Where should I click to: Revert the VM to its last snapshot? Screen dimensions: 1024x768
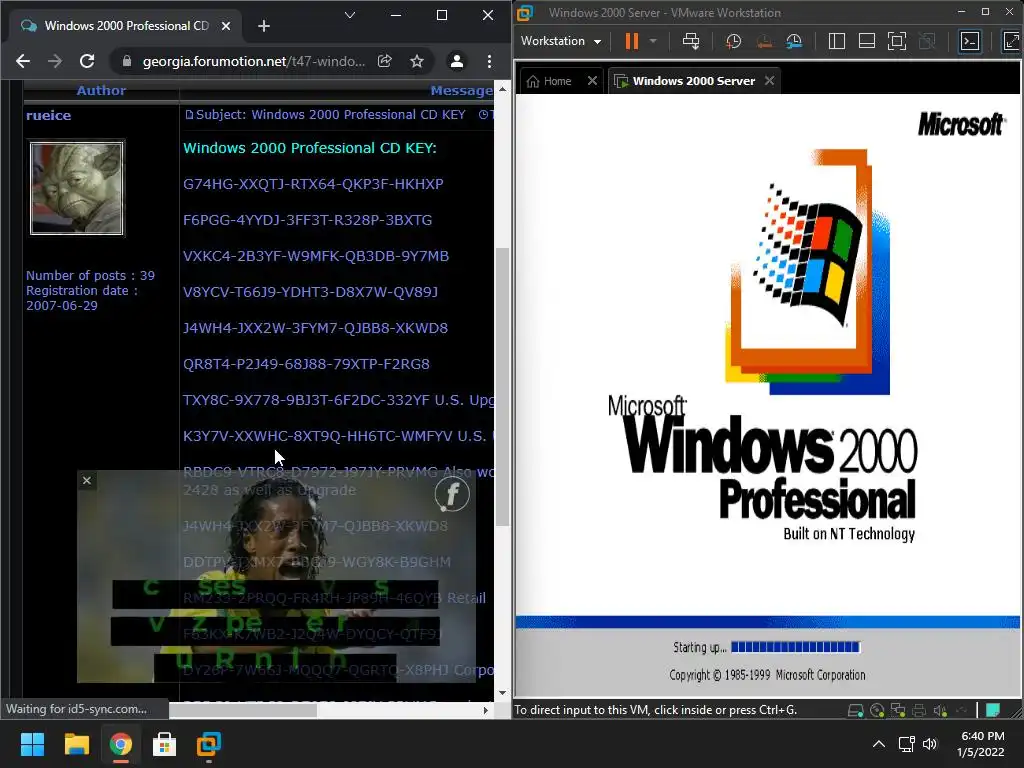tap(763, 41)
